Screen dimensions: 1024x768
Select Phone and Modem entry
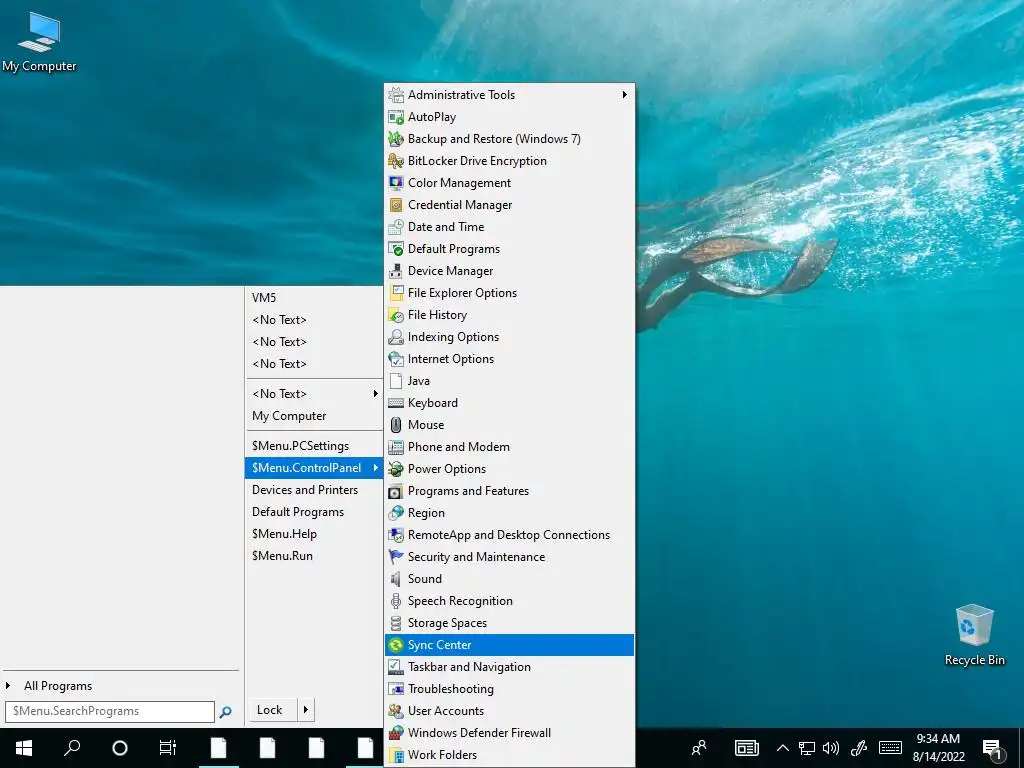[509, 447]
